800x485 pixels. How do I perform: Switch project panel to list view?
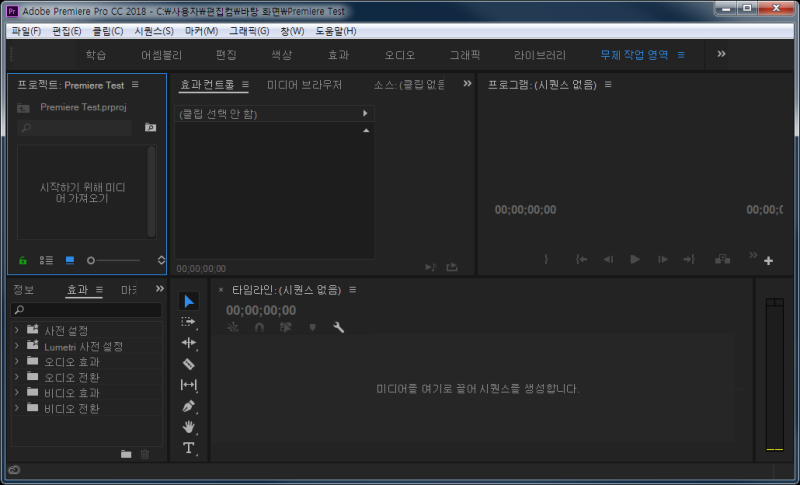point(46,261)
